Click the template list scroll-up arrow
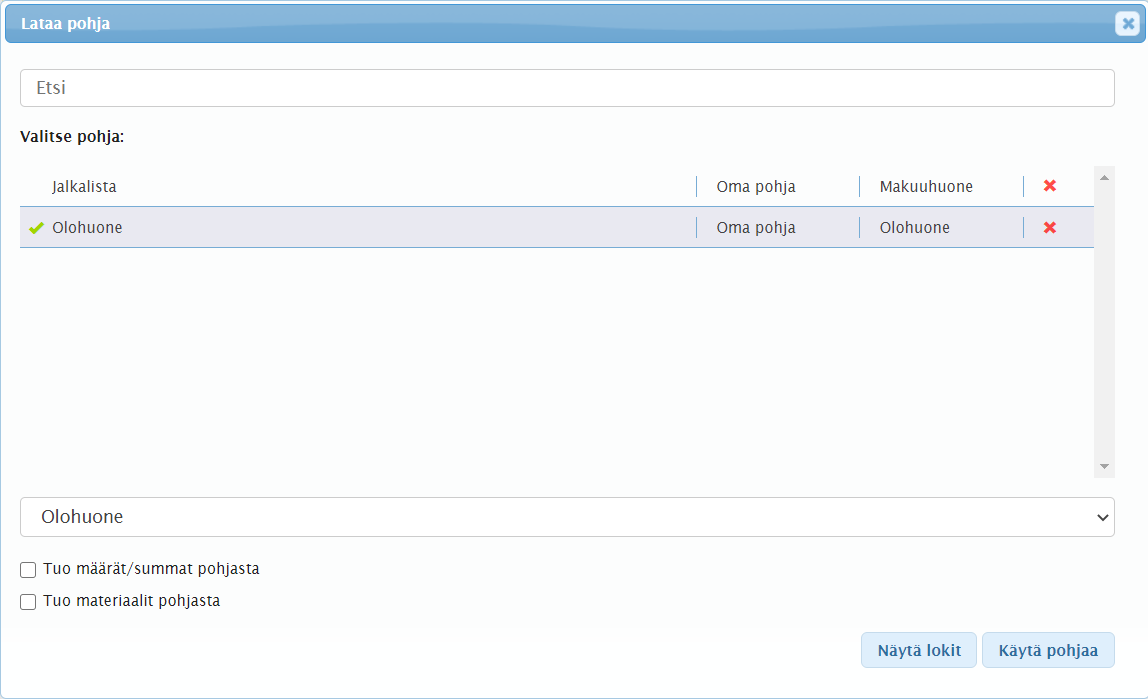Screen dimensions: 1148x699 point(1104,178)
